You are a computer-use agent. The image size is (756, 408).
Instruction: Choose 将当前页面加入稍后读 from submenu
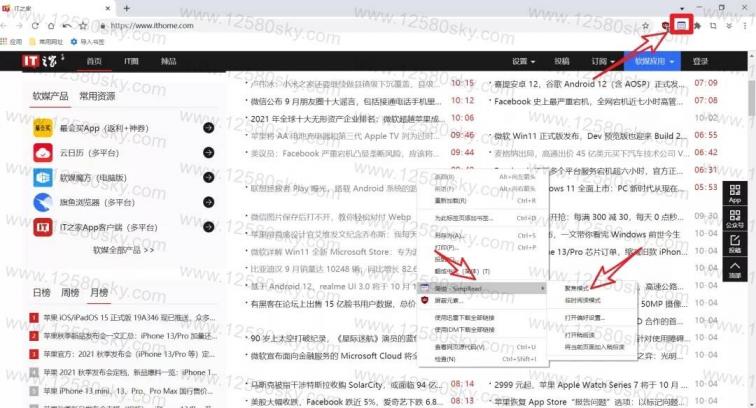(x=592, y=347)
